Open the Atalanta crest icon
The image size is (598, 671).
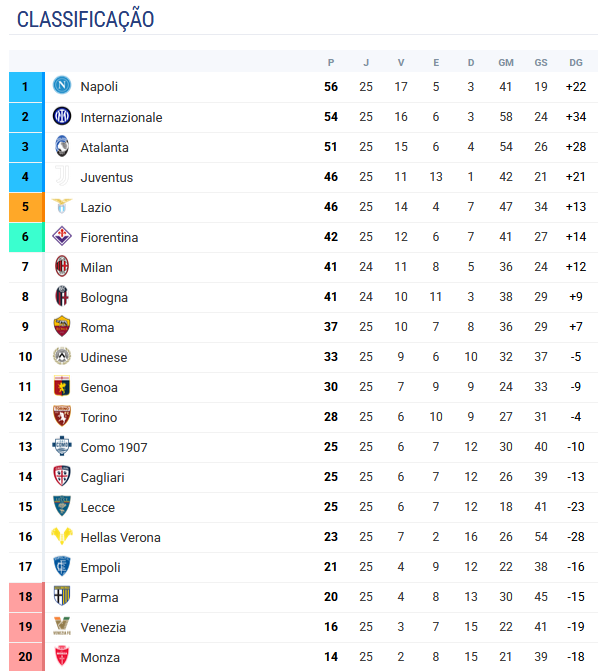coord(62,146)
